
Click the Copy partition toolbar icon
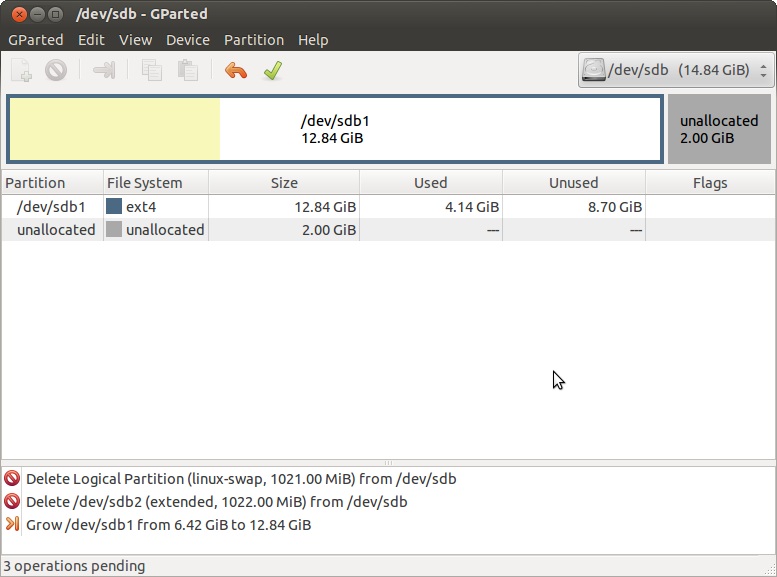pos(152,70)
